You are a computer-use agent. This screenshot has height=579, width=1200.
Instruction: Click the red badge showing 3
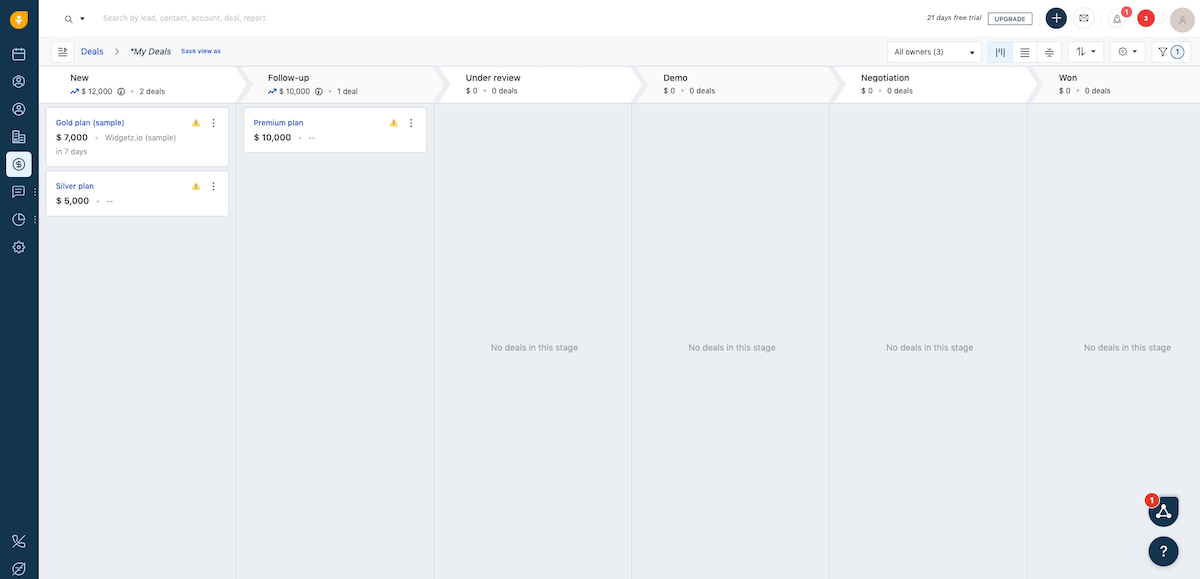(1146, 18)
